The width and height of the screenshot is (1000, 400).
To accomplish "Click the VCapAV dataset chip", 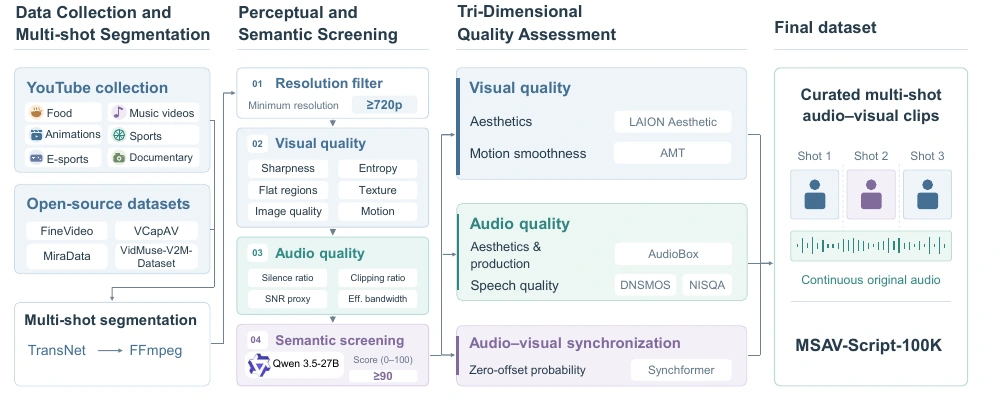I will 156,231.
